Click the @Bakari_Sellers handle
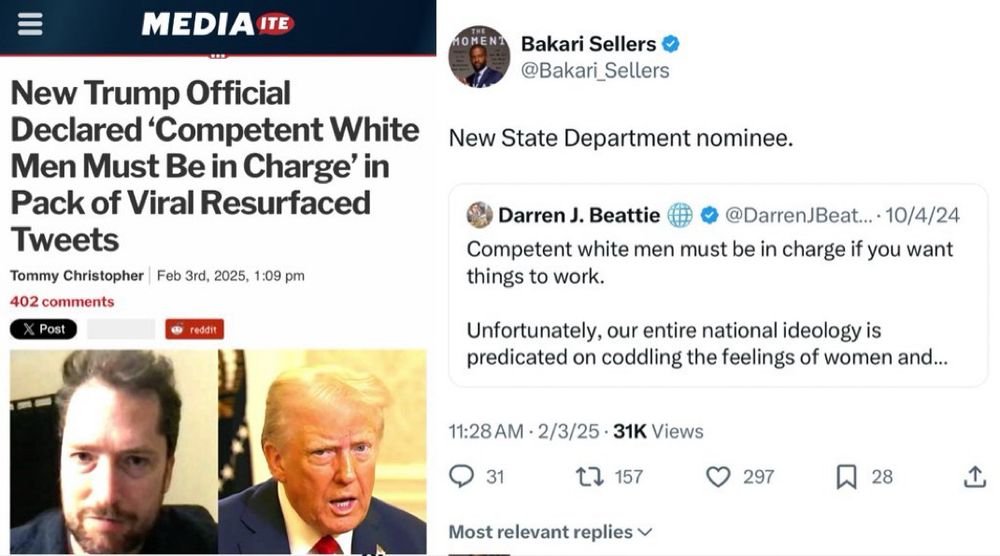The image size is (1000, 556). point(595,70)
